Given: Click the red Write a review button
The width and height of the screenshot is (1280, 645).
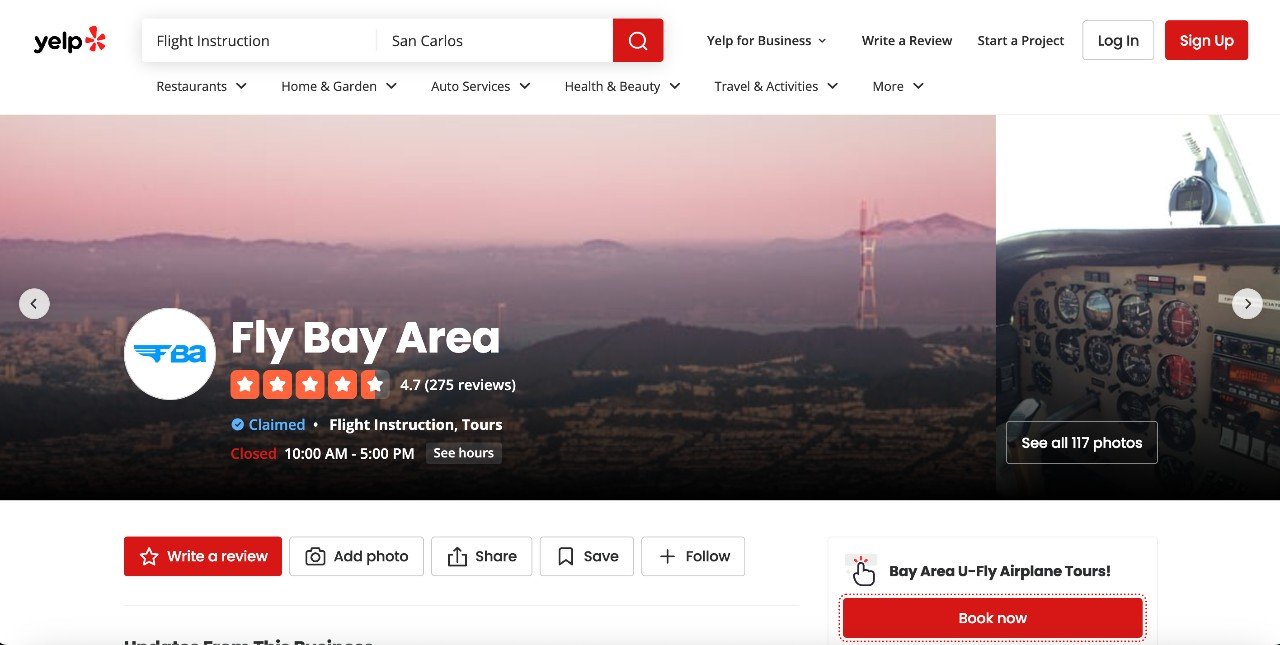Looking at the screenshot, I should (203, 556).
